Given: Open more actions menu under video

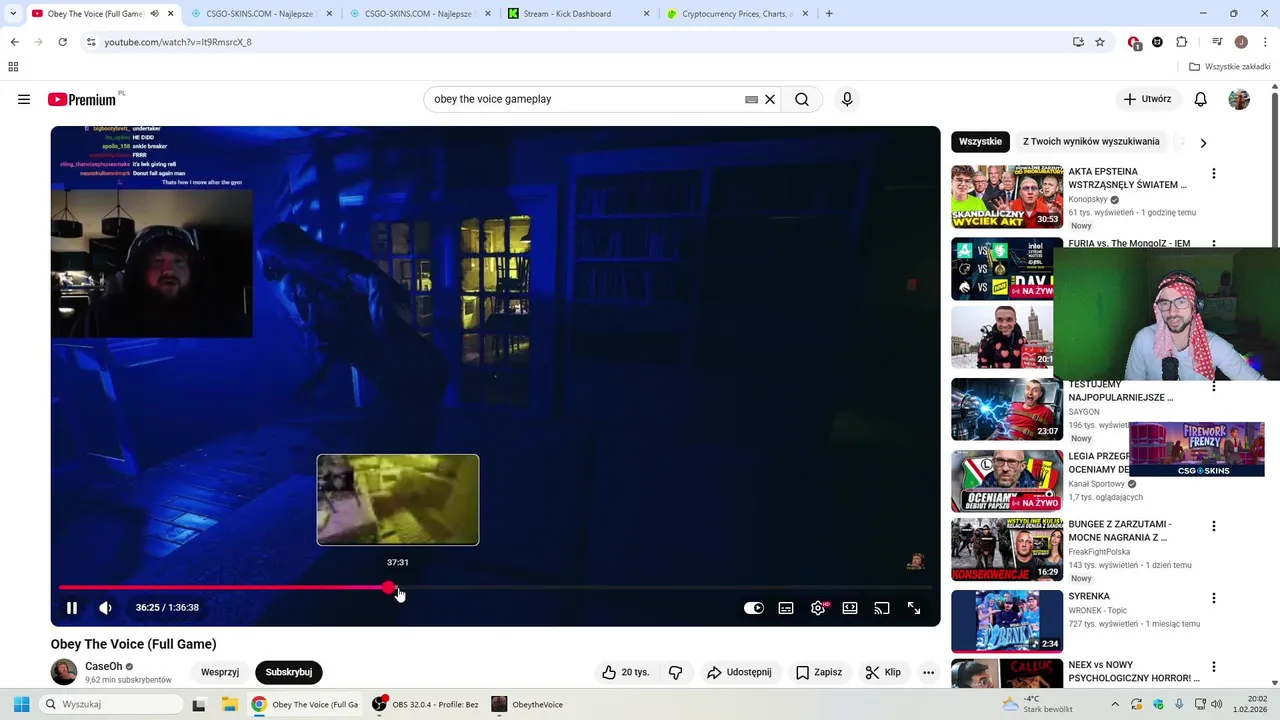Looking at the screenshot, I should (928, 672).
